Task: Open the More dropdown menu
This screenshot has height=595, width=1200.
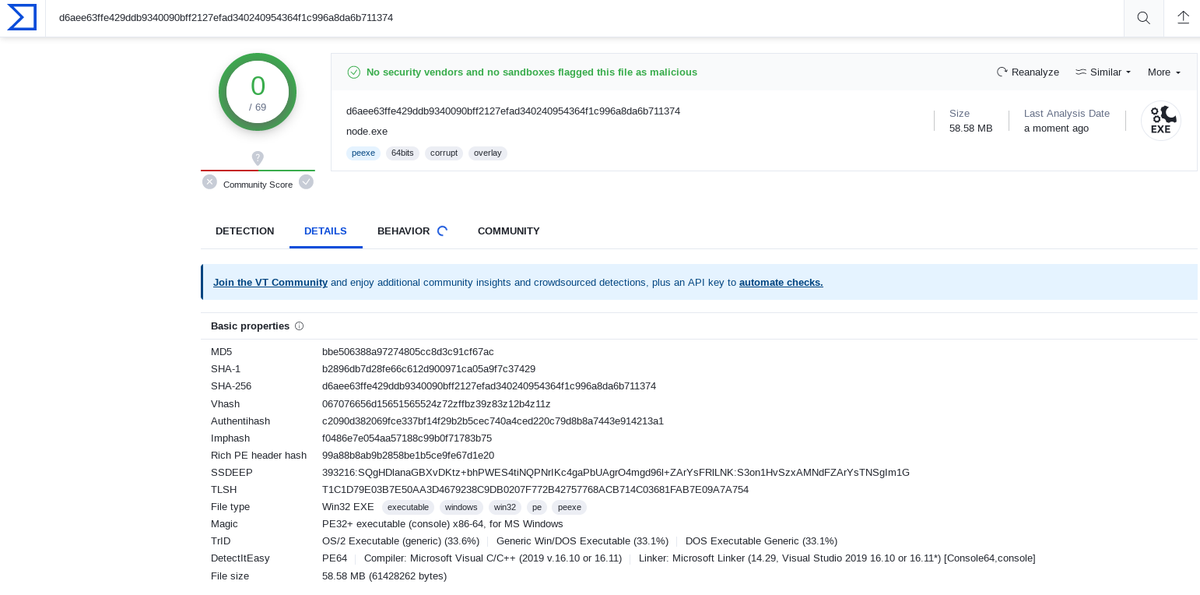Action: (x=1164, y=72)
